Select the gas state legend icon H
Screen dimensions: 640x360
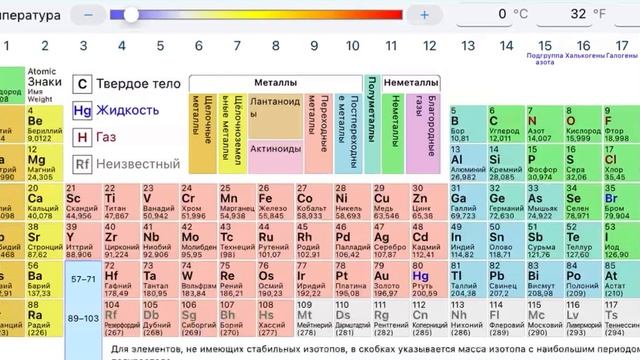click(82, 138)
